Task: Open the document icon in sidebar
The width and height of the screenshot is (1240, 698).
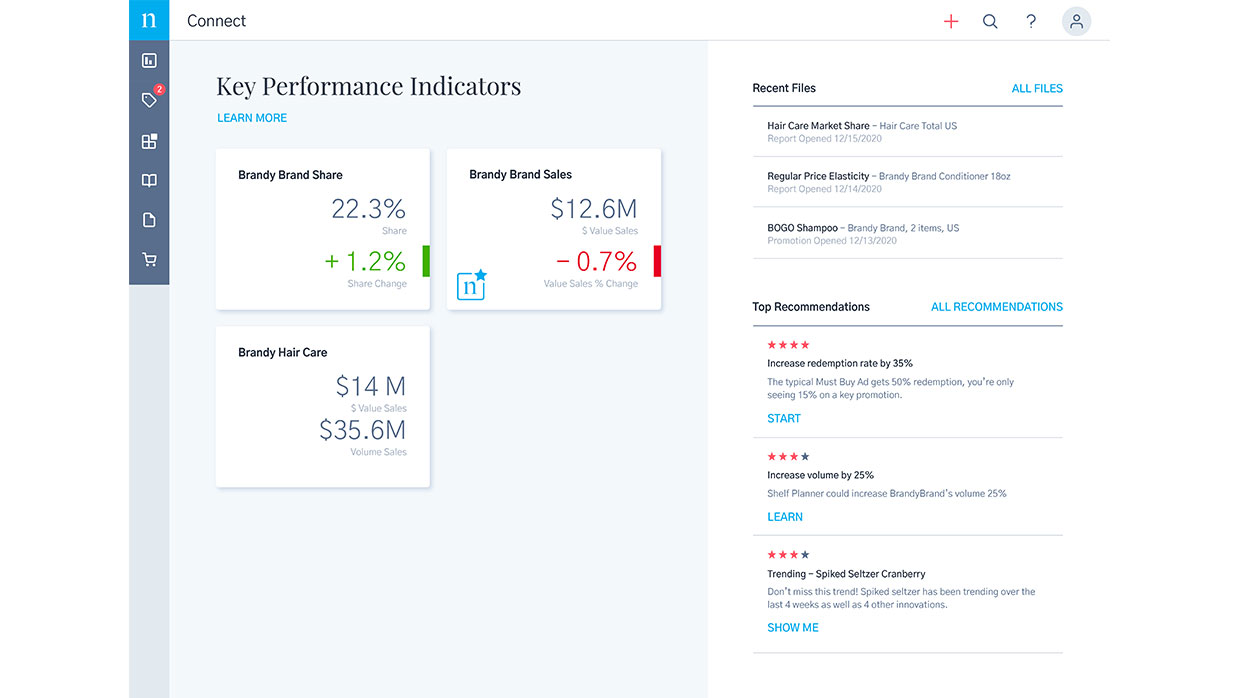Action: 149,220
